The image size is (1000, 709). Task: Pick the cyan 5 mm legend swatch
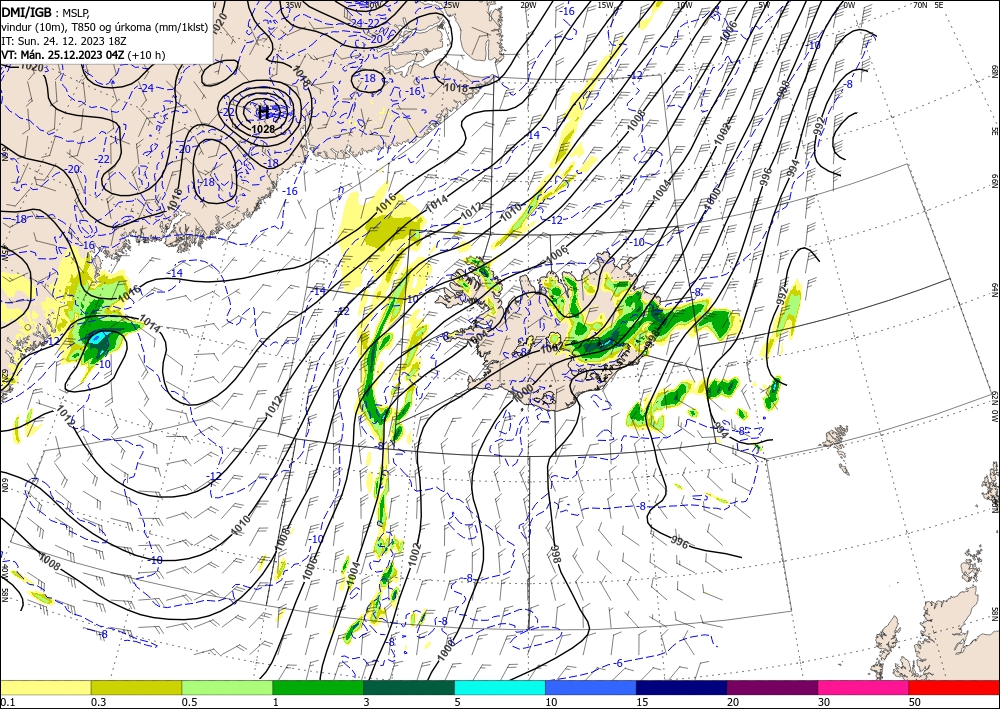[x=500, y=687]
